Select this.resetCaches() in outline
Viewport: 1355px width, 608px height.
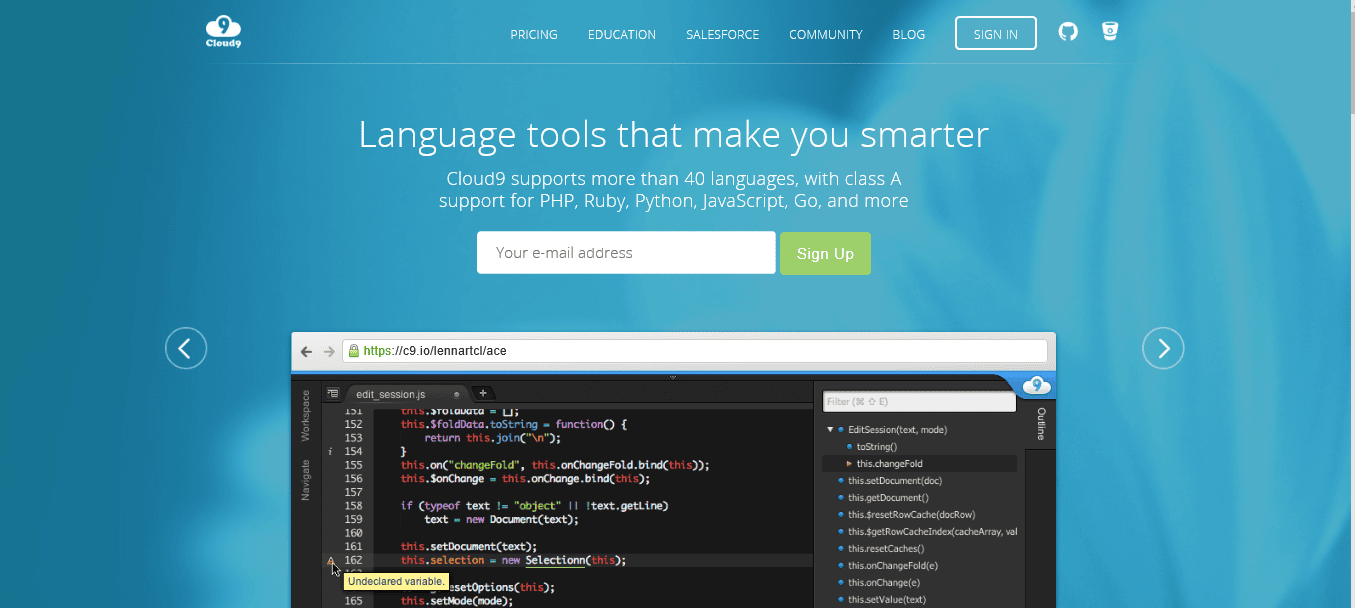tap(886, 549)
